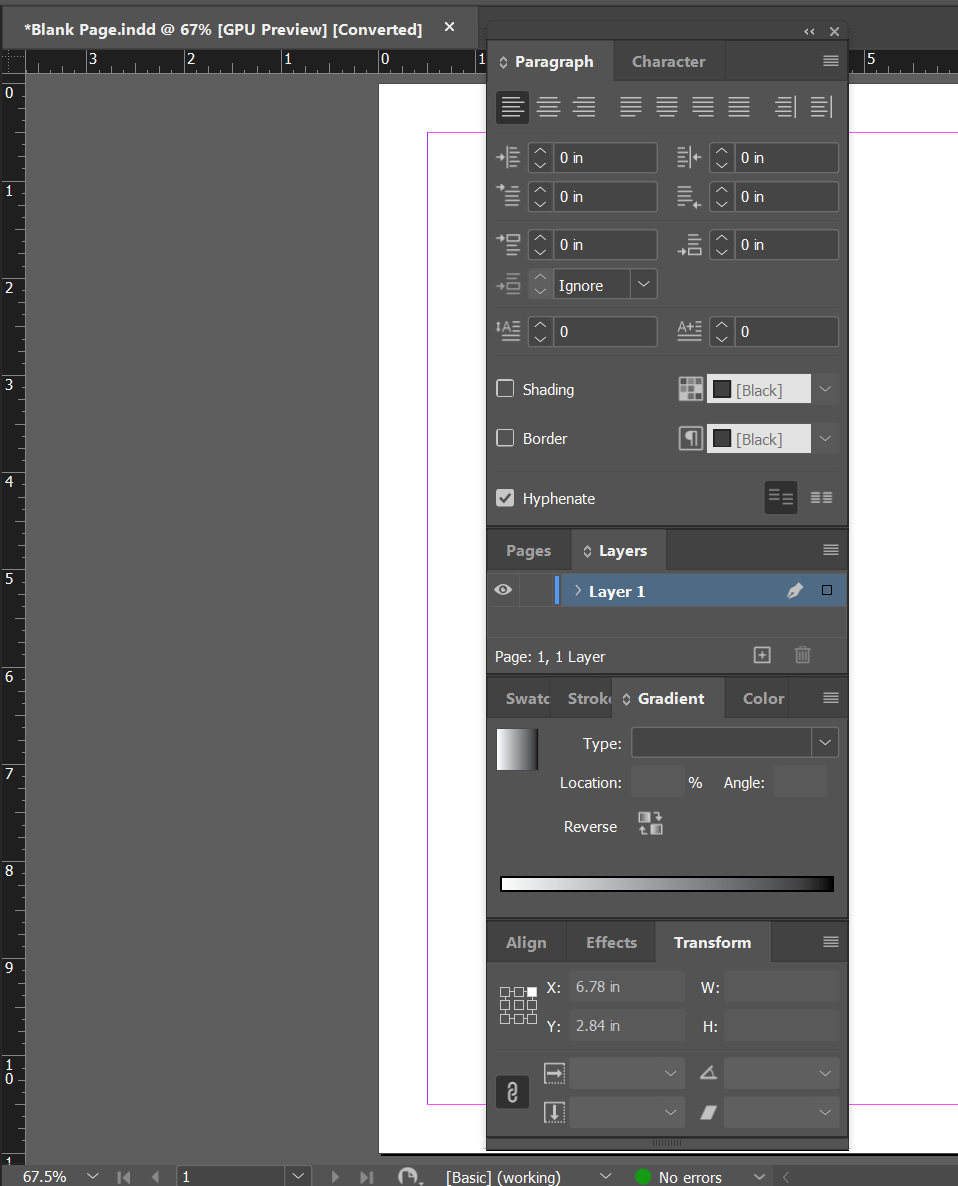This screenshot has width=958, height=1186.
Task: Select the Layer 1 row
Action: click(667, 591)
